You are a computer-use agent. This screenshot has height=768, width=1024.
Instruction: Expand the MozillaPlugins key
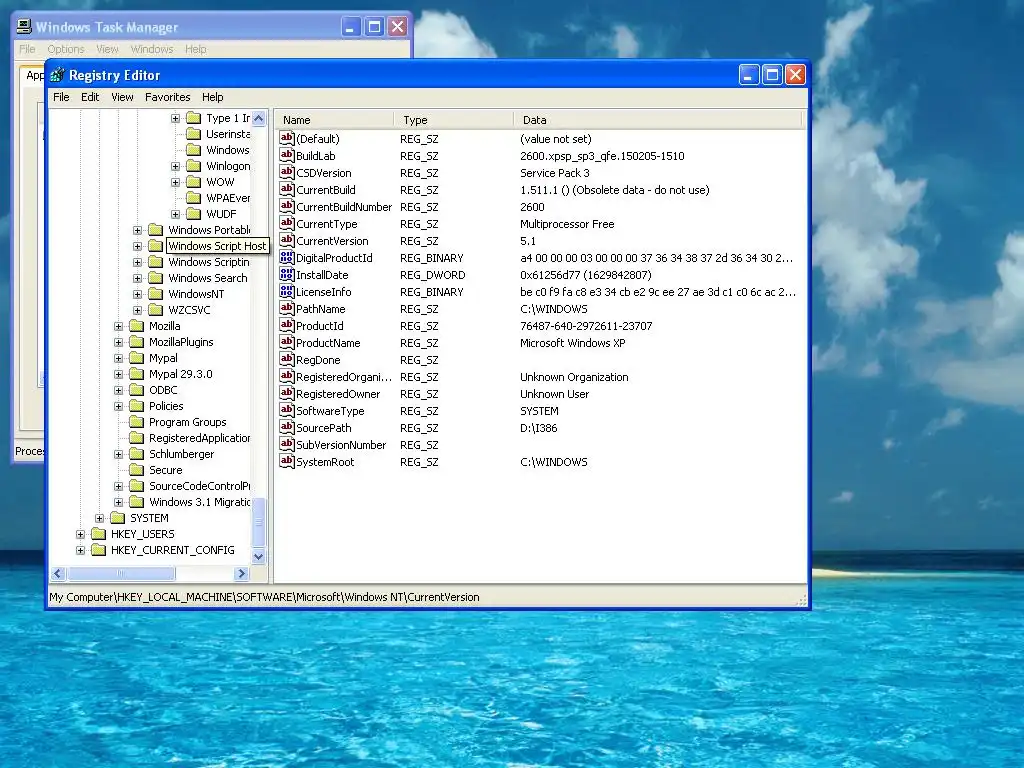point(118,342)
